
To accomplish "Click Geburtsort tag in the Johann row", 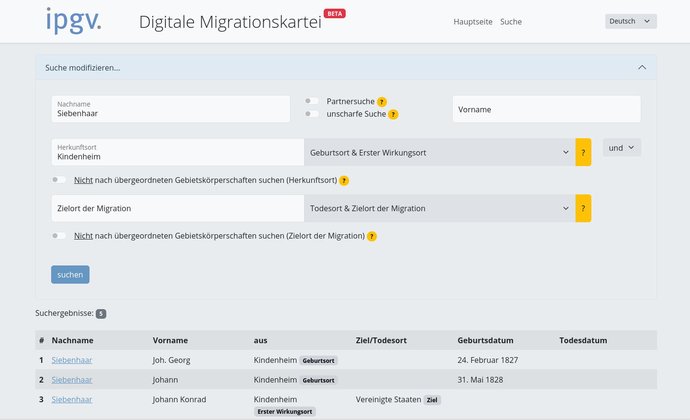I will point(319,380).
